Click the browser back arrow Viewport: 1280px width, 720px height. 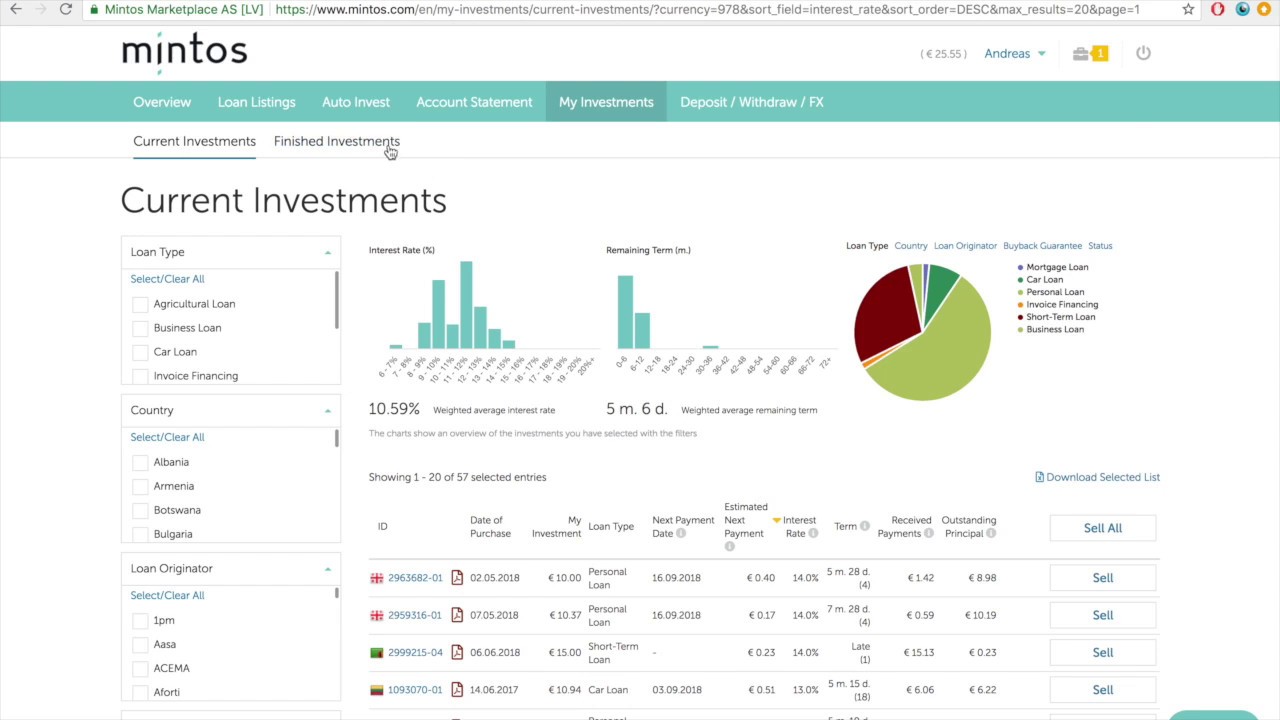point(15,9)
